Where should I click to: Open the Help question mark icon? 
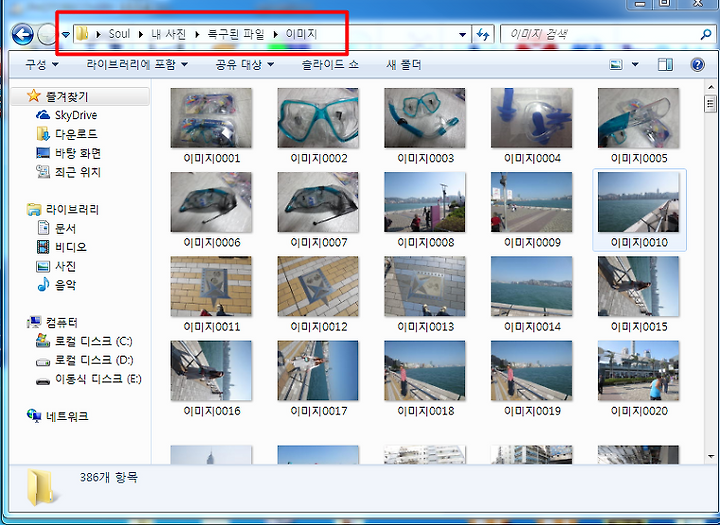[697, 65]
